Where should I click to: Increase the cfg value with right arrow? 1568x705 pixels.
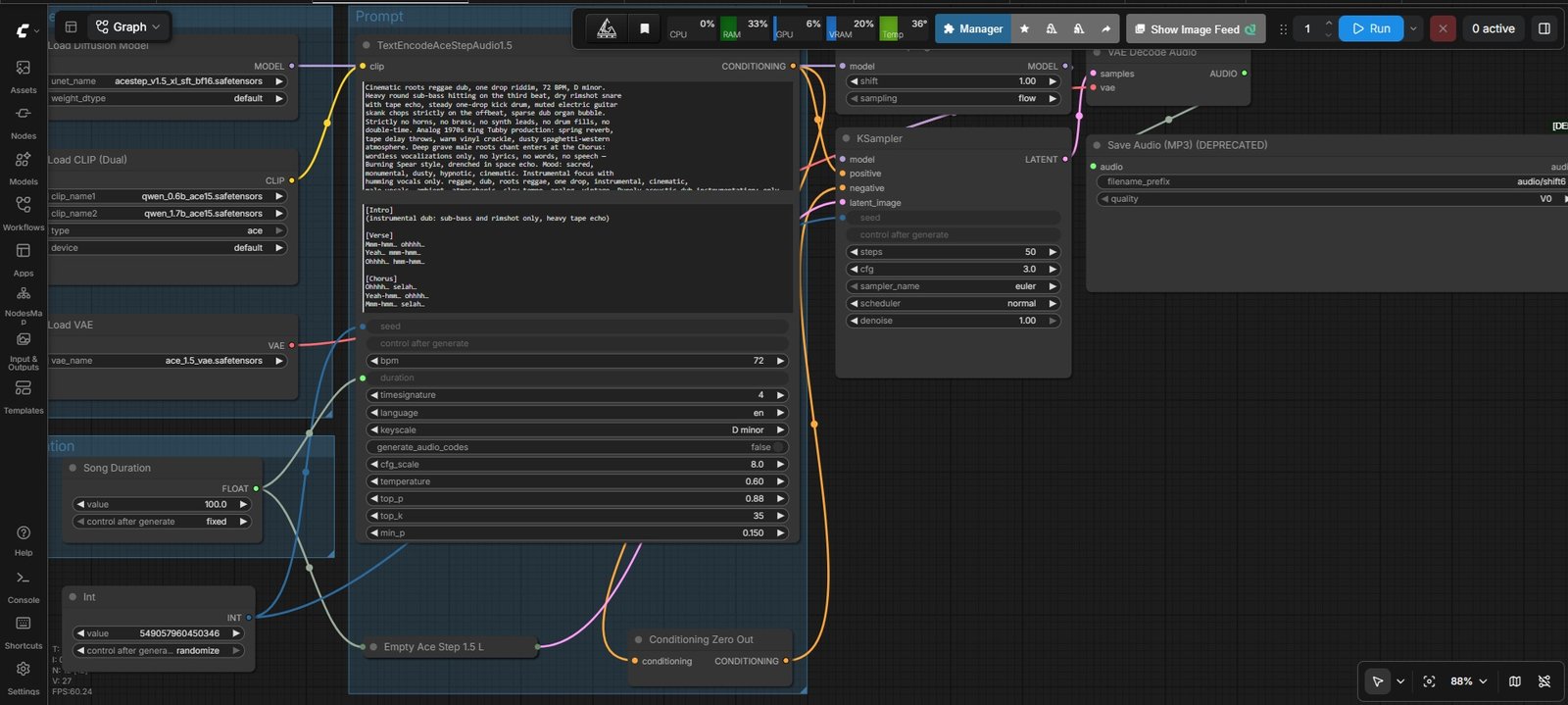click(1053, 269)
